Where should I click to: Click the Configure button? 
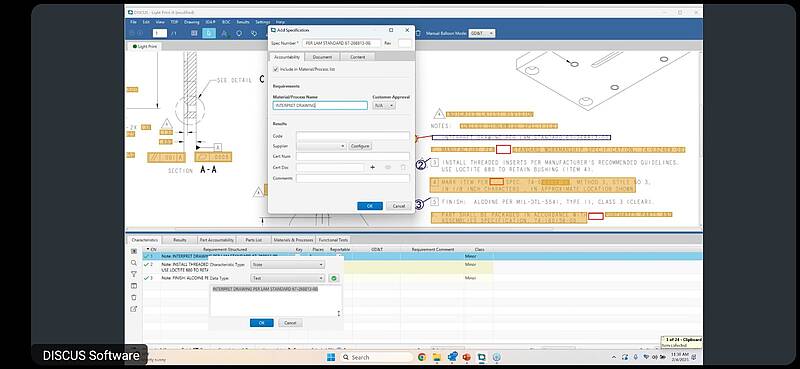click(x=360, y=146)
